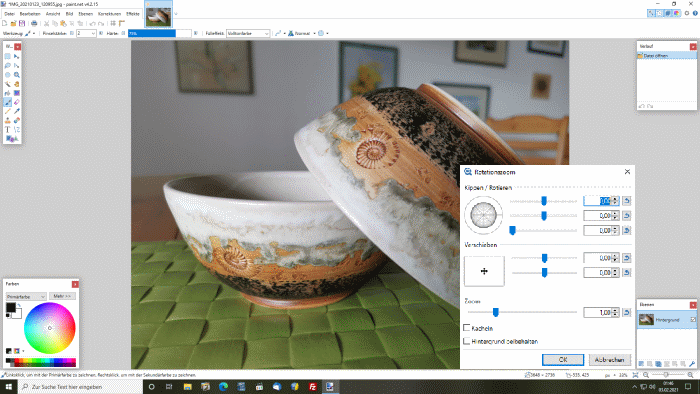The width and height of the screenshot is (700, 394).
Task: Open the Ebenen menu
Action: [85, 14]
